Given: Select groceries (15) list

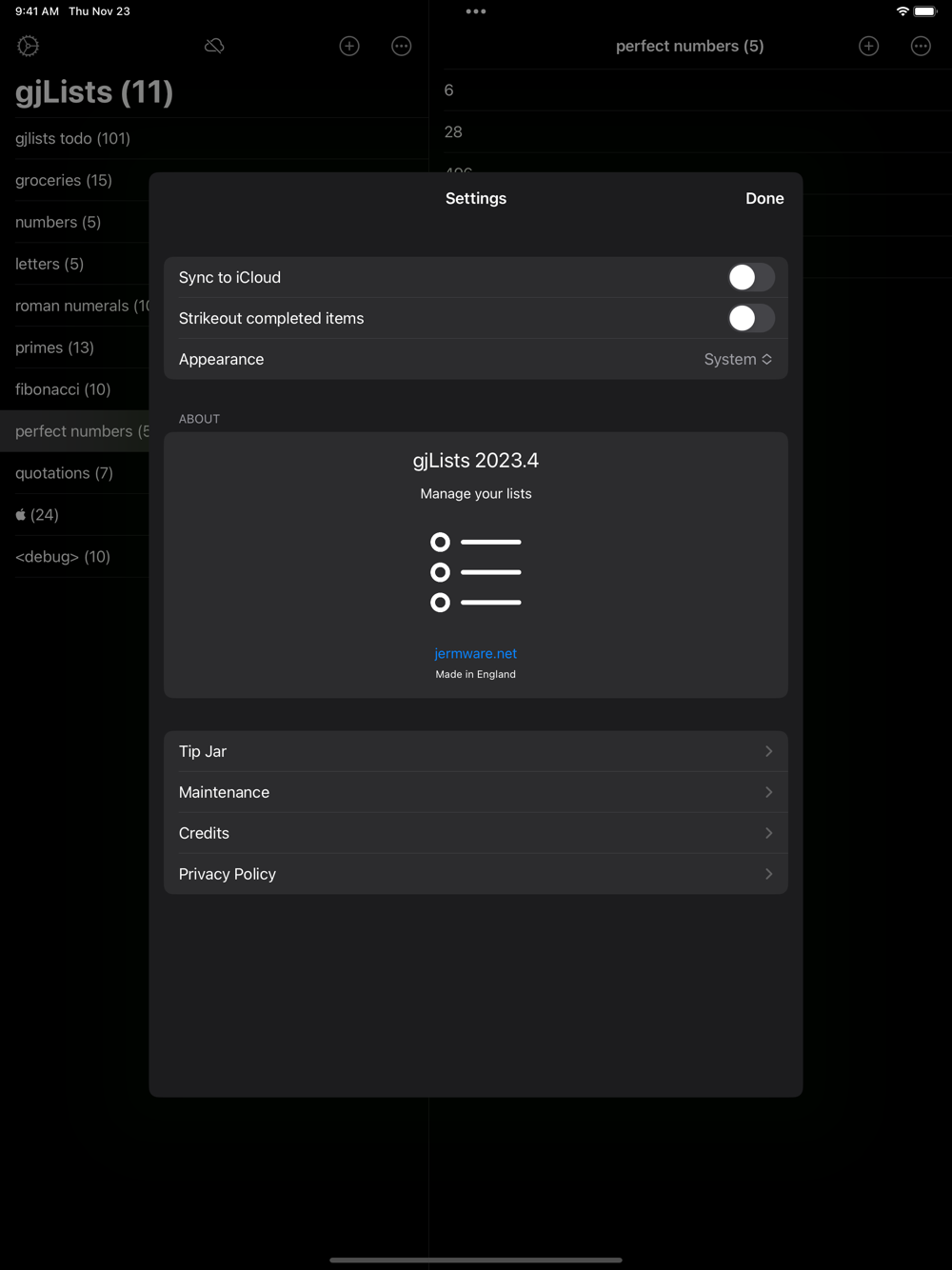Looking at the screenshot, I should [x=74, y=180].
